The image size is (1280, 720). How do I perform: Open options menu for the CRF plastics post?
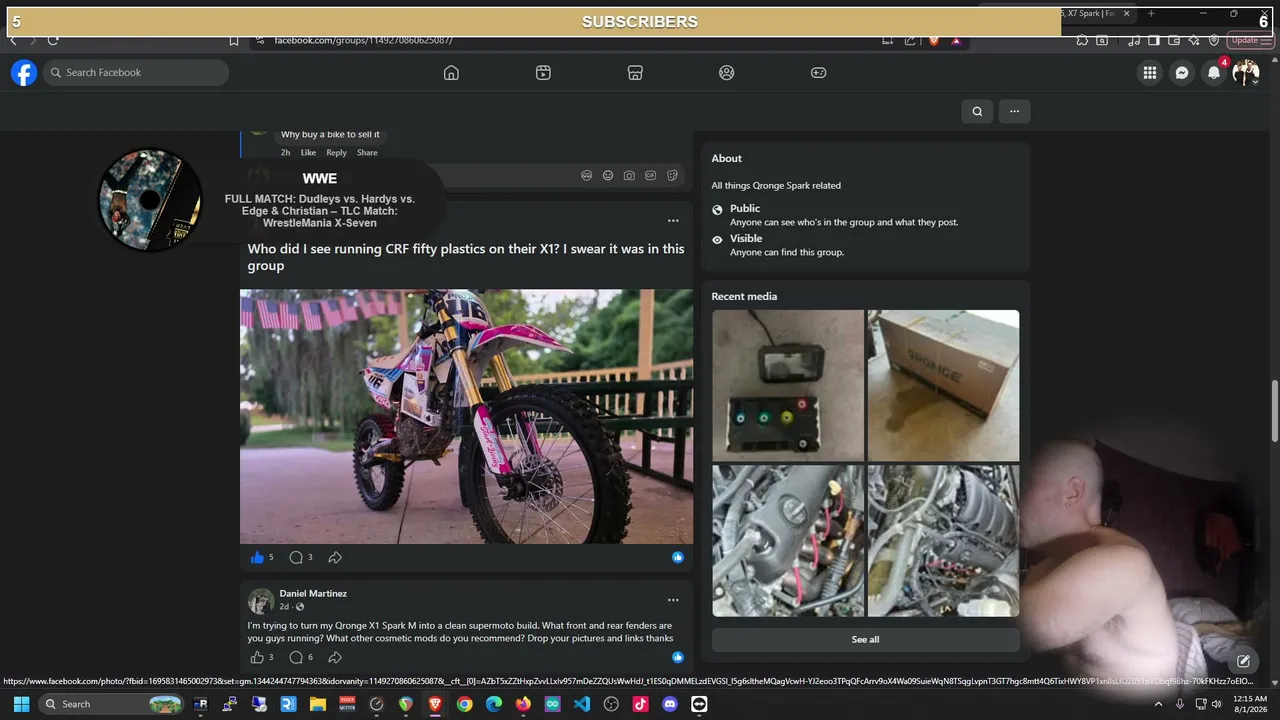pos(673,221)
